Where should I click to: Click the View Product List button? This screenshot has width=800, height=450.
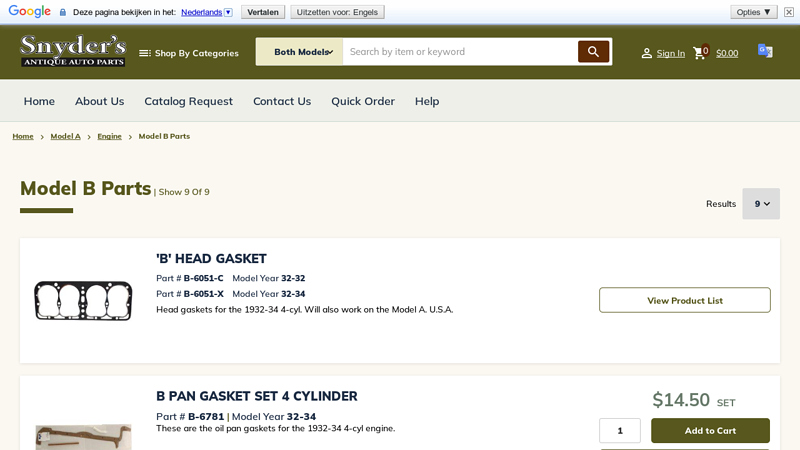click(x=684, y=300)
